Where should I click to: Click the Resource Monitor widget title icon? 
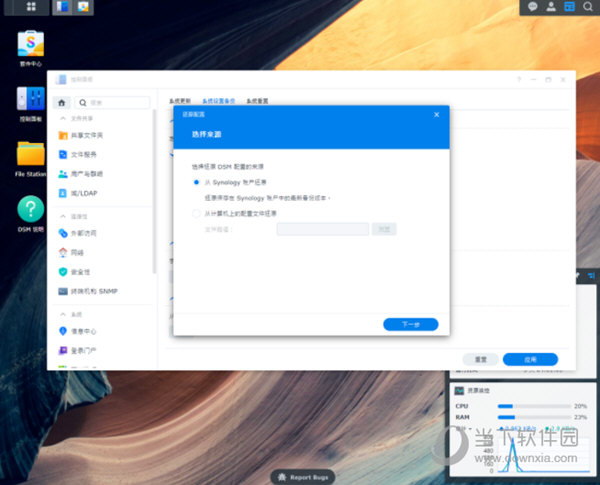(459, 390)
